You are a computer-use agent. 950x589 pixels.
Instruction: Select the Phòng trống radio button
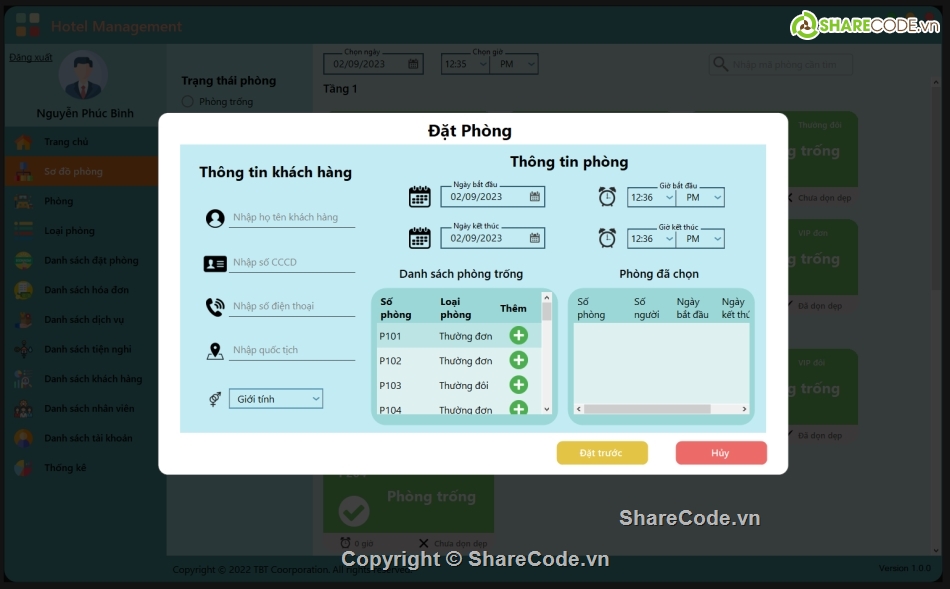[187, 102]
